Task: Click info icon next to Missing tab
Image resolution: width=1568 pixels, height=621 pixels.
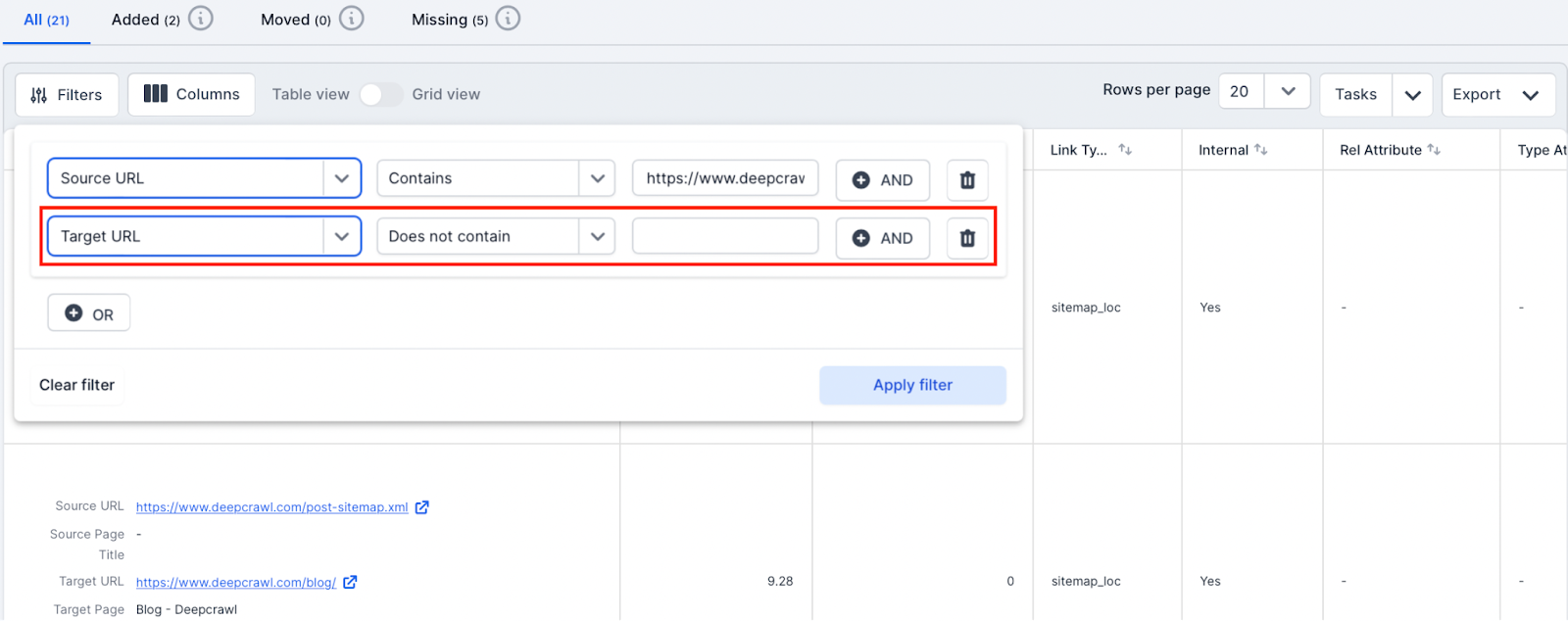Action: 508,19
